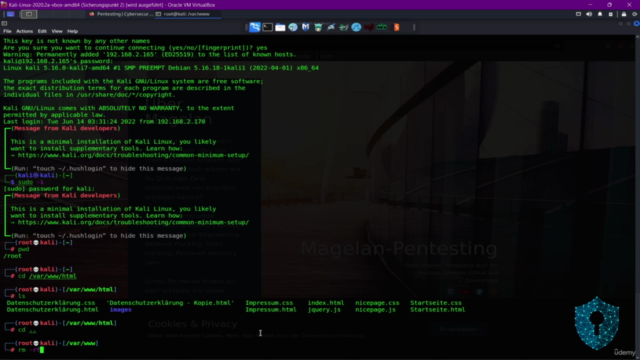Open the View menu
Image resolution: width=640 pixels, height=360 pixels.
pos(57,31)
